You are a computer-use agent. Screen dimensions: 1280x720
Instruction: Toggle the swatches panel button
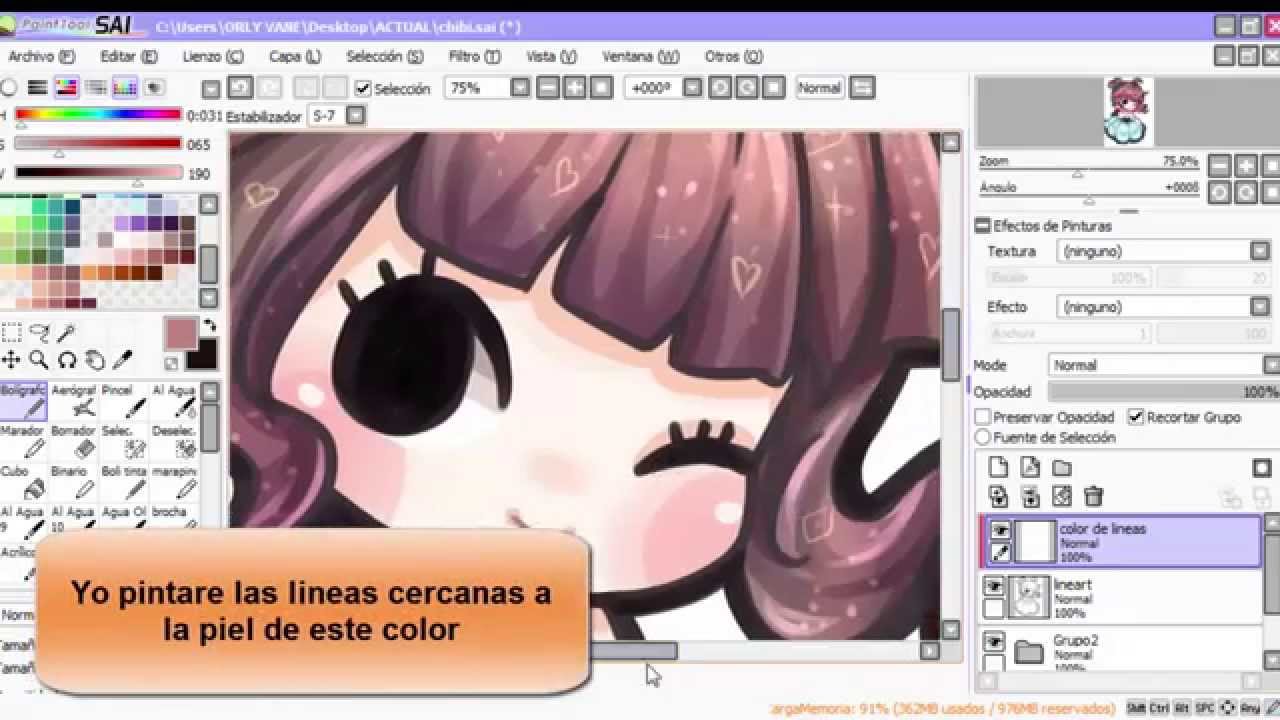pyautogui.click(x=124, y=88)
